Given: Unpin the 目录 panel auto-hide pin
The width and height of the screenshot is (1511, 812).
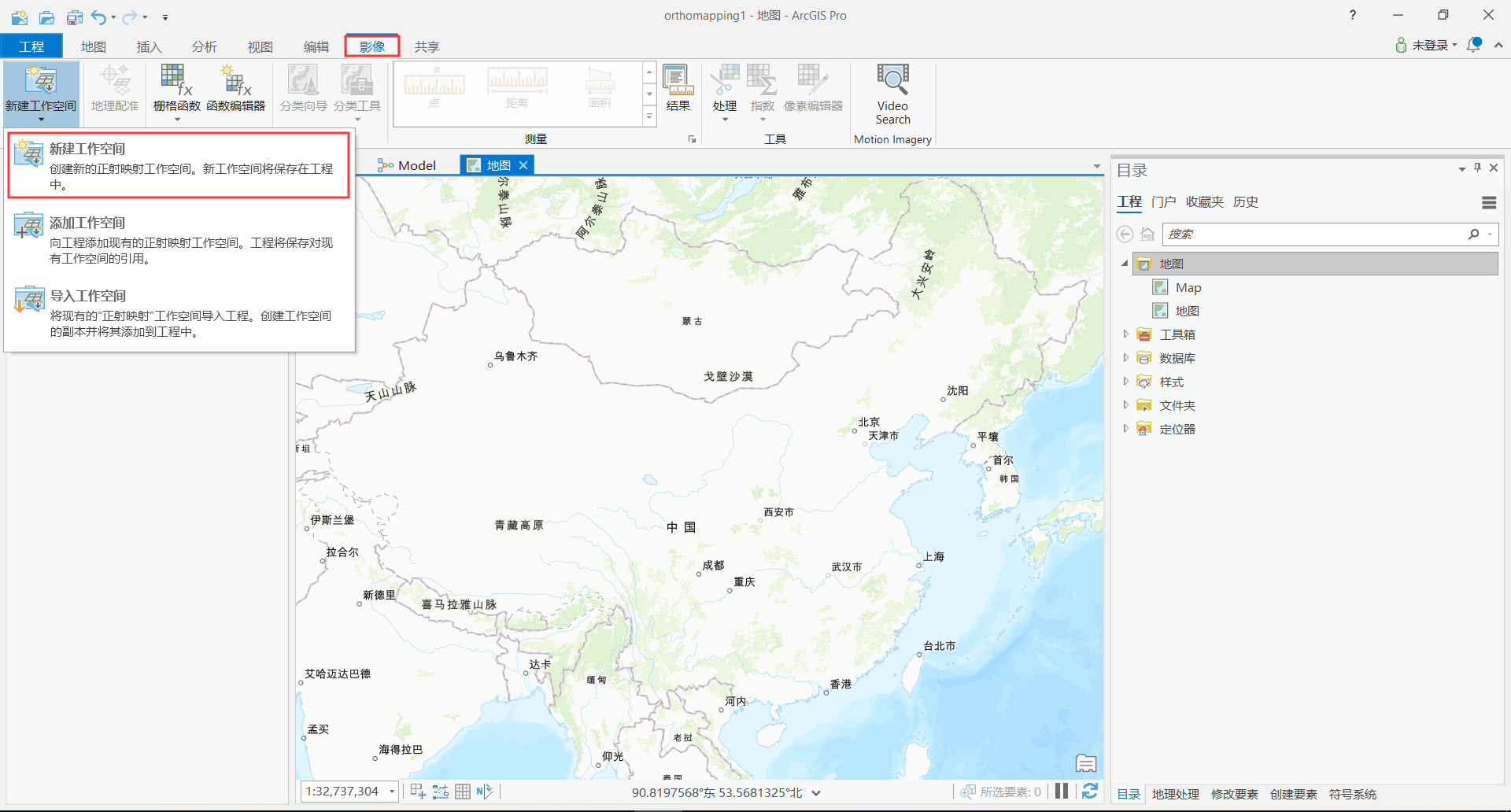Looking at the screenshot, I should click(1477, 168).
